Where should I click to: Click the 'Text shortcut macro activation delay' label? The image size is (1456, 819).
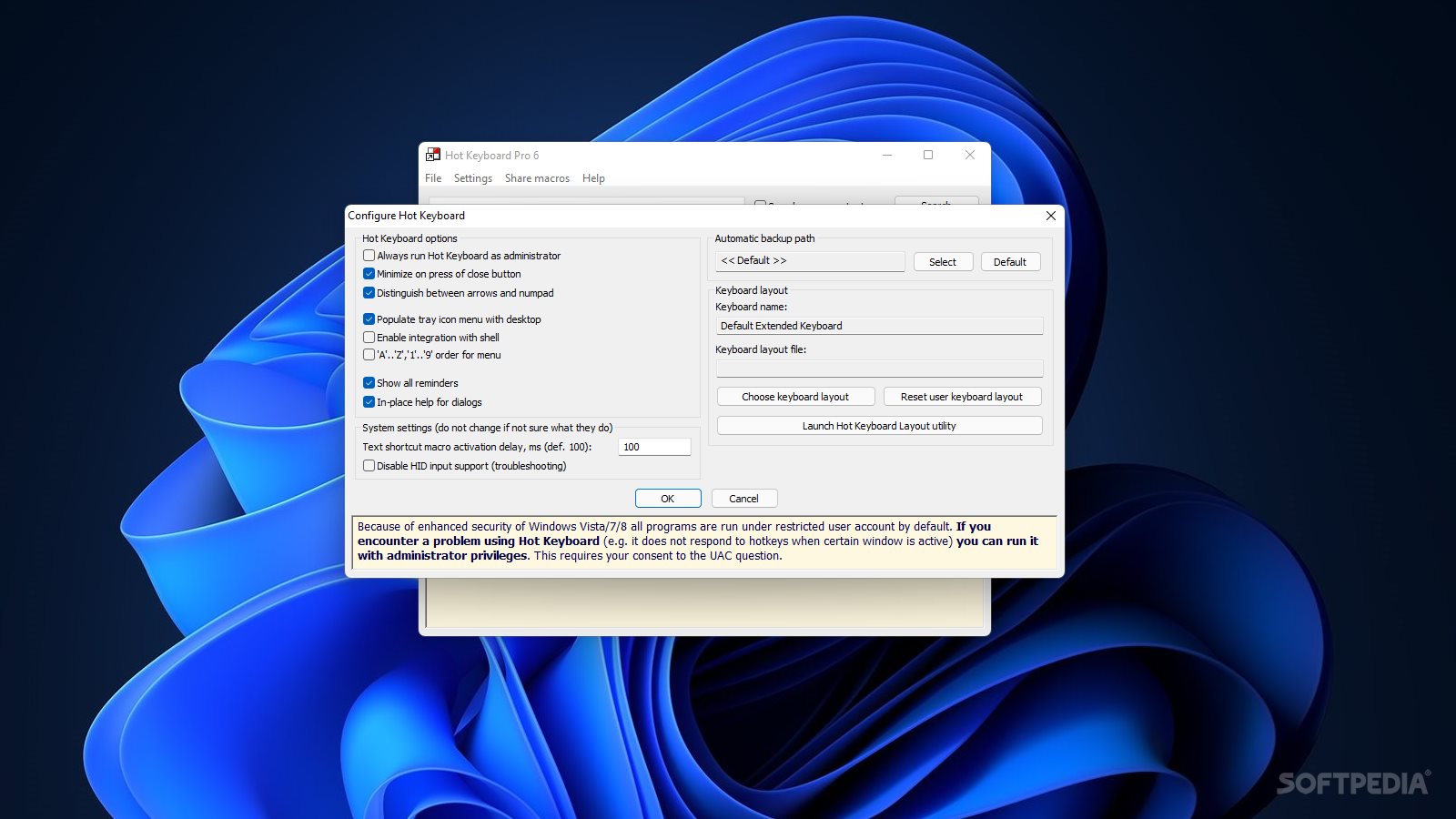point(477,447)
